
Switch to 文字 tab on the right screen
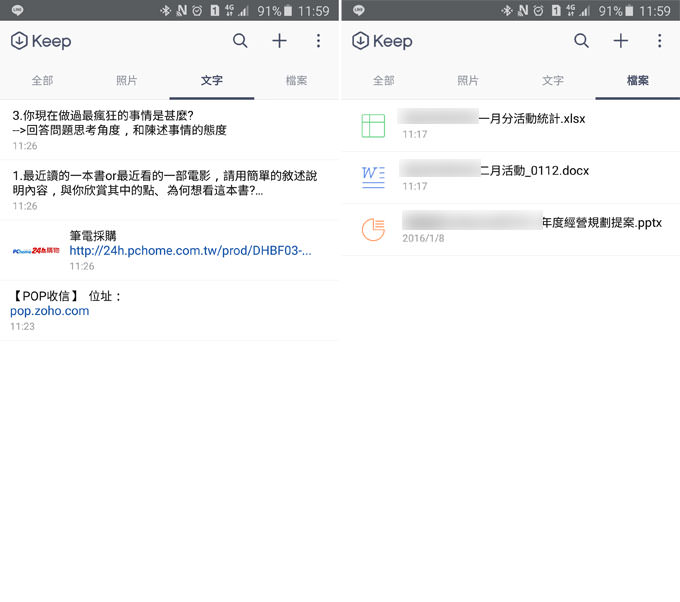click(x=553, y=81)
